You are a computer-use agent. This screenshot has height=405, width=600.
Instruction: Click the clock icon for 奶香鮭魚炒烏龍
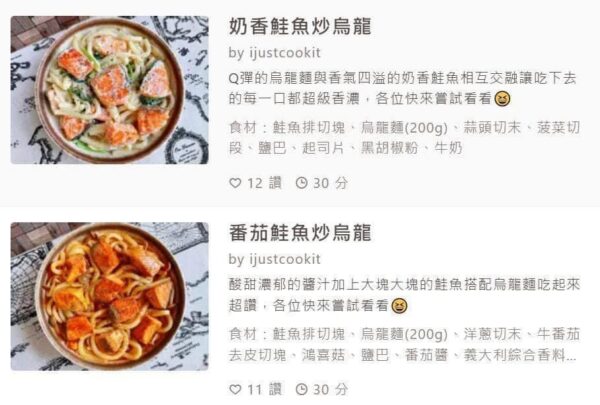302,183
